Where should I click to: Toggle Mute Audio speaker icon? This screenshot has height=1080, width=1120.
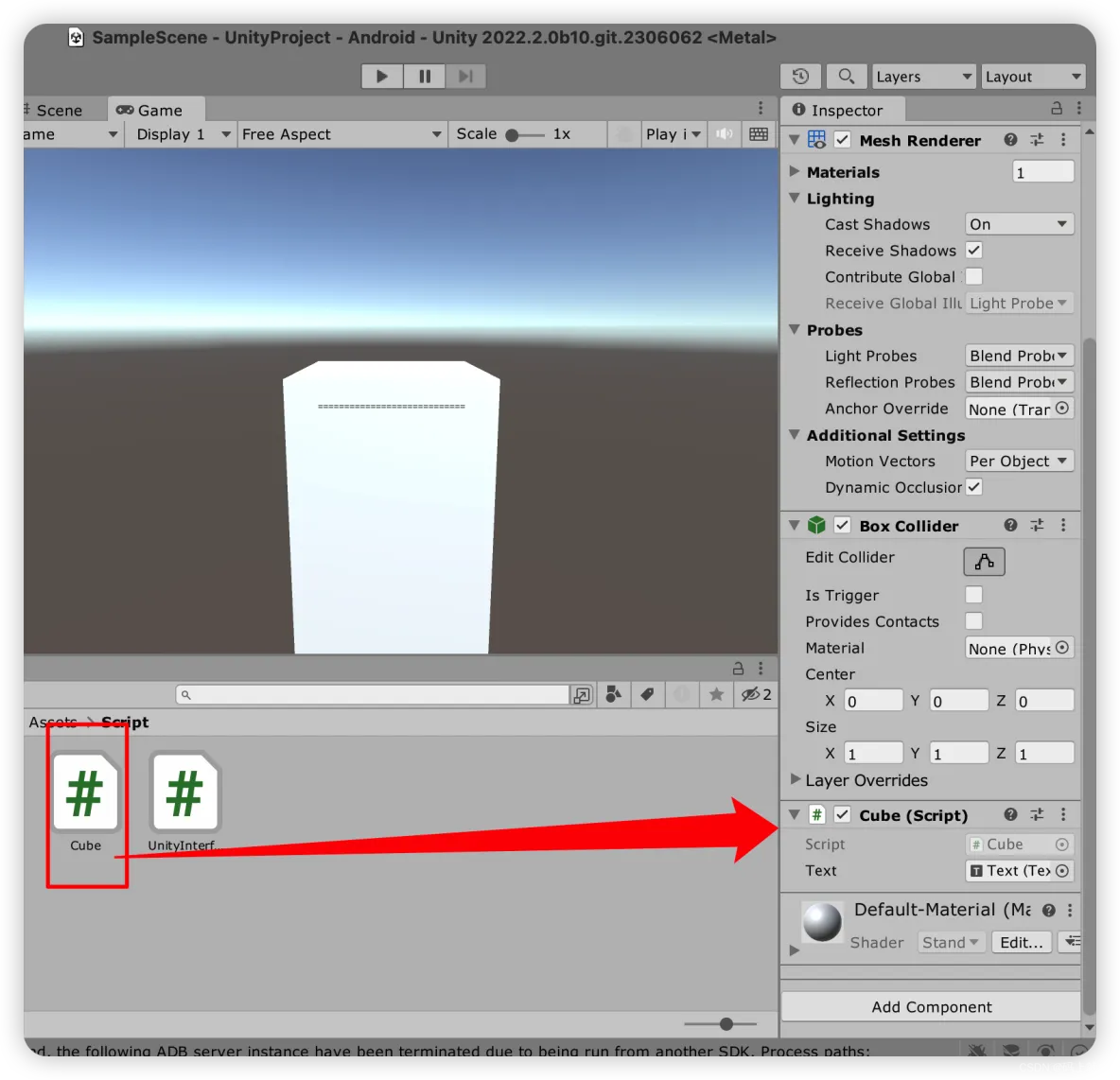(724, 134)
